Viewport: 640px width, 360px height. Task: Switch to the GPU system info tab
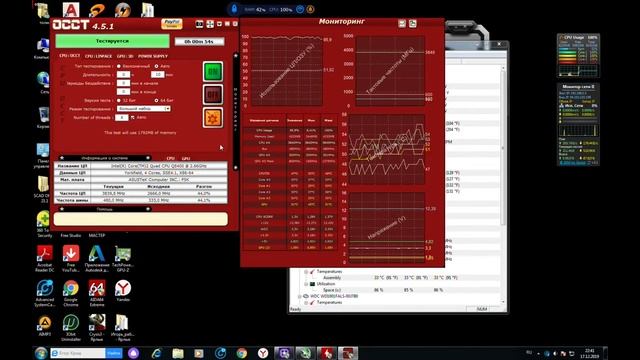pyautogui.click(x=186, y=158)
